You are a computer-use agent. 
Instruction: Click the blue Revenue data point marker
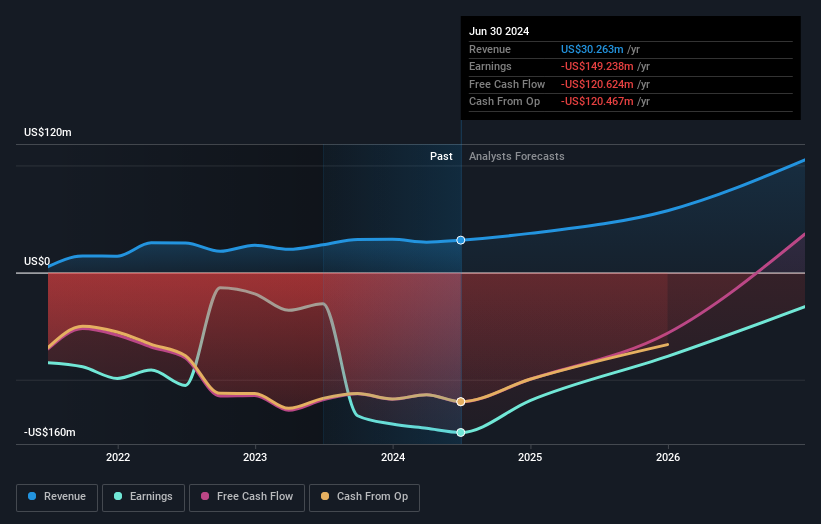(x=461, y=240)
